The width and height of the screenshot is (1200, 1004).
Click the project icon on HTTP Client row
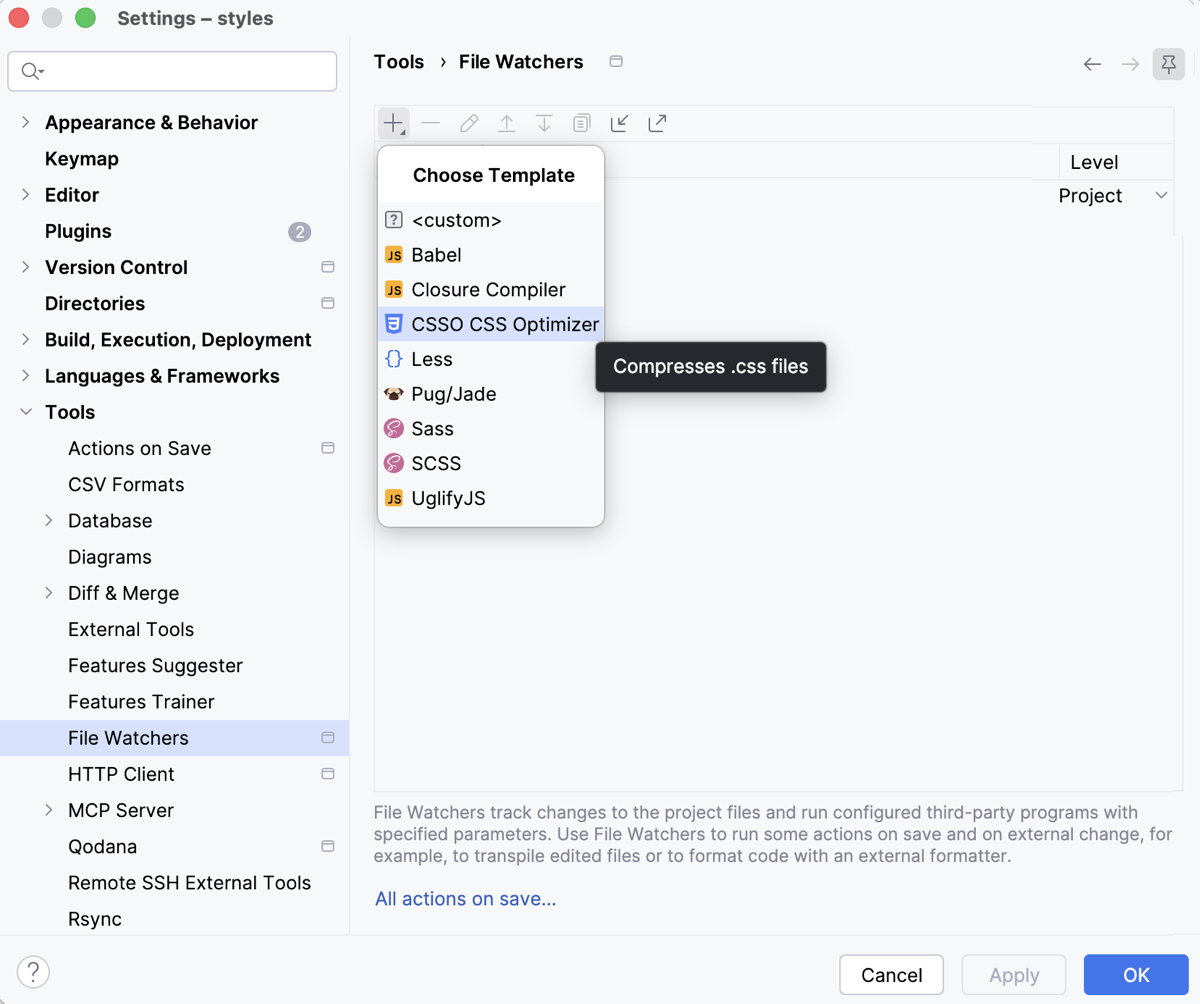point(327,774)
